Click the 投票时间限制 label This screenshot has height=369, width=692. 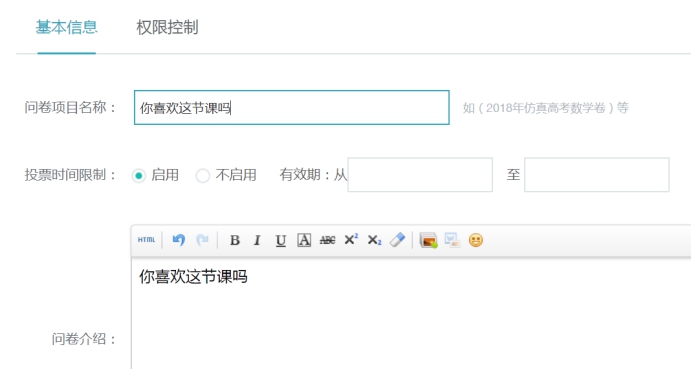70,175
